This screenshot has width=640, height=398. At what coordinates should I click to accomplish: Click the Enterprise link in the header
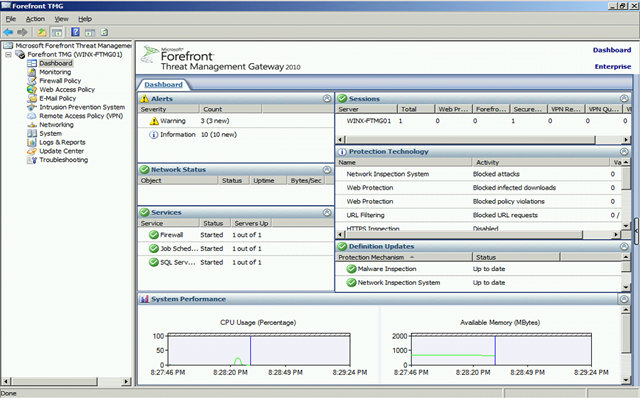[x=613, y=67]
